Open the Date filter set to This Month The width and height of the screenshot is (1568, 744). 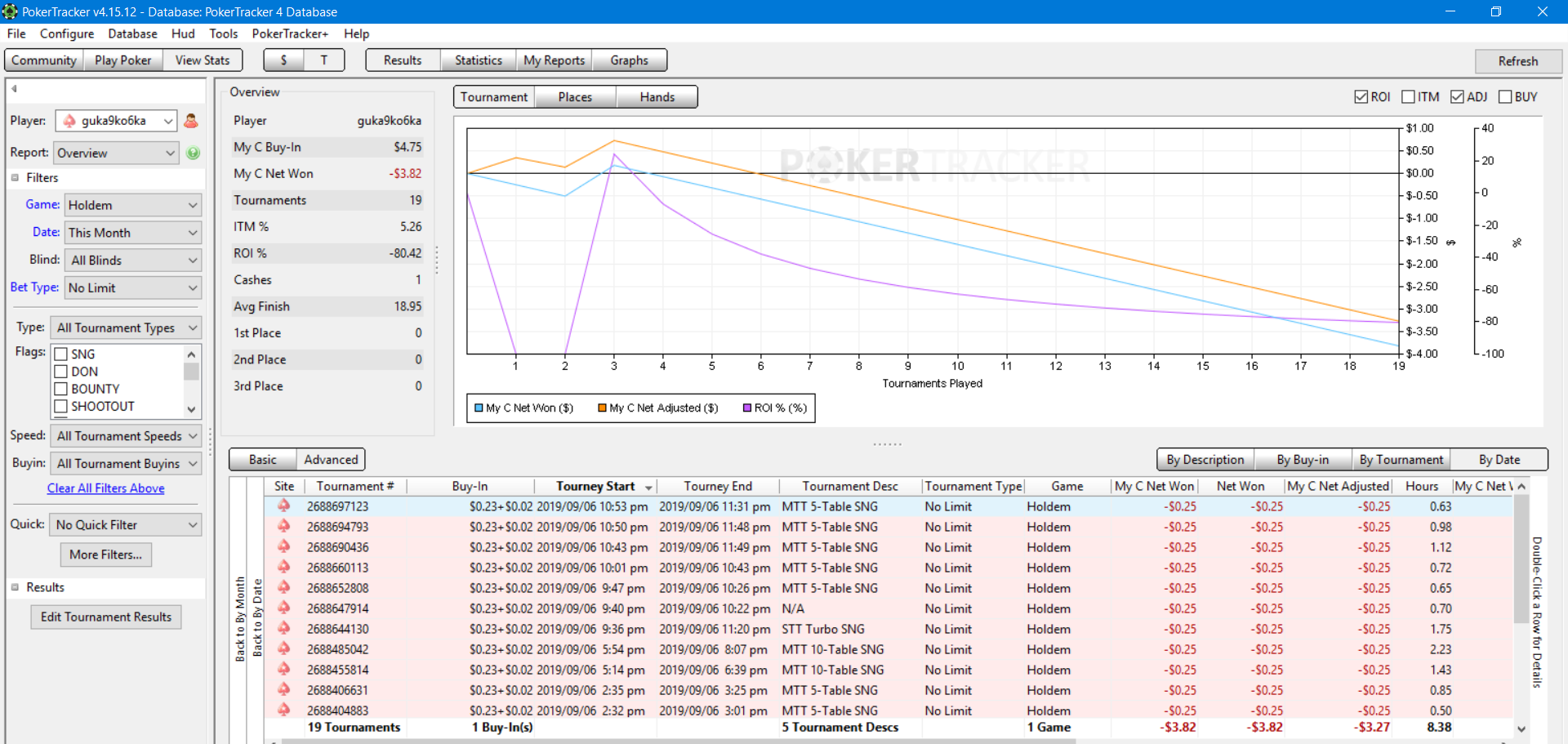pyautogui.click(x=133, y=233)
